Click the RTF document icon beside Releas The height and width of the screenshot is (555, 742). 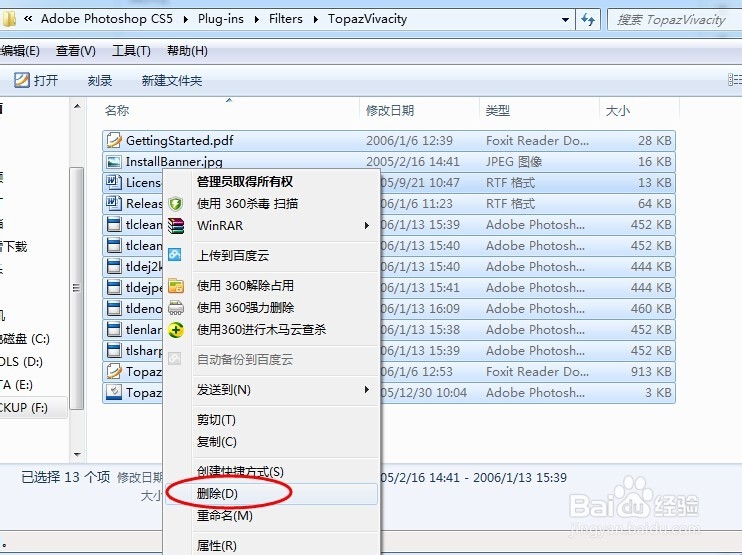click(114, 203)
